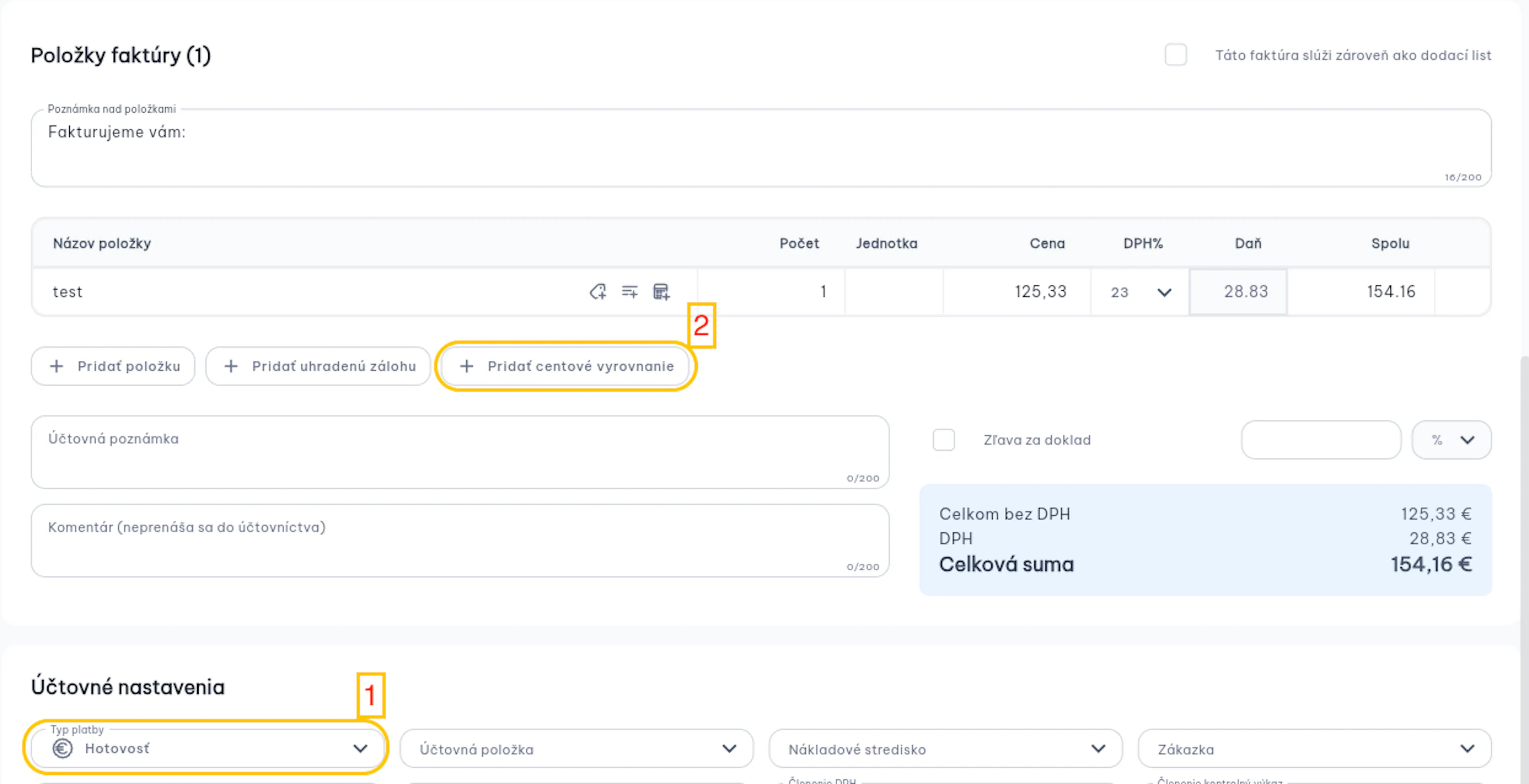This screenshot has height=784, width=1529.
Task: Click the Pridať položku button
Action: [113, 366]
